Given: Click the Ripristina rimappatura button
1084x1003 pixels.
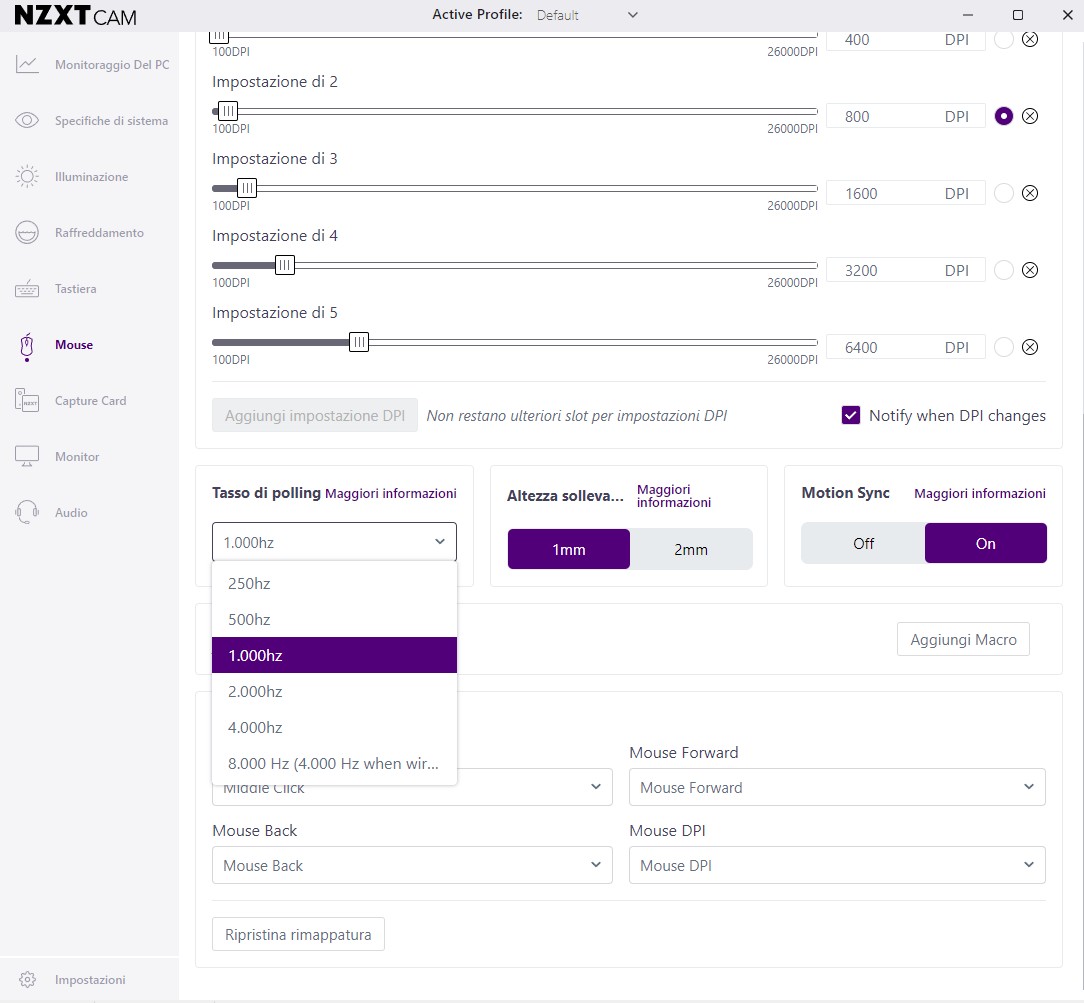Looking at the screenshot, I should (298, 934).
